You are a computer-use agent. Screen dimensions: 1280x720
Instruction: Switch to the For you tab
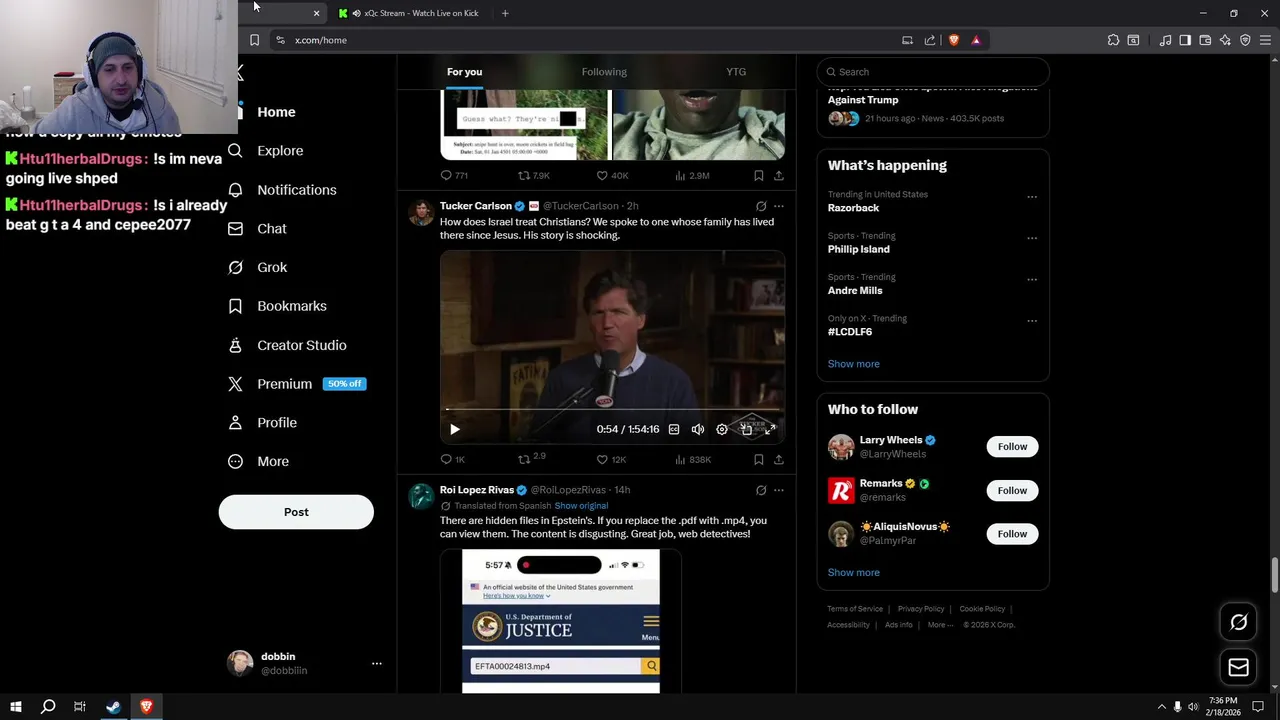pyautogui.click(x=464, y=72)
